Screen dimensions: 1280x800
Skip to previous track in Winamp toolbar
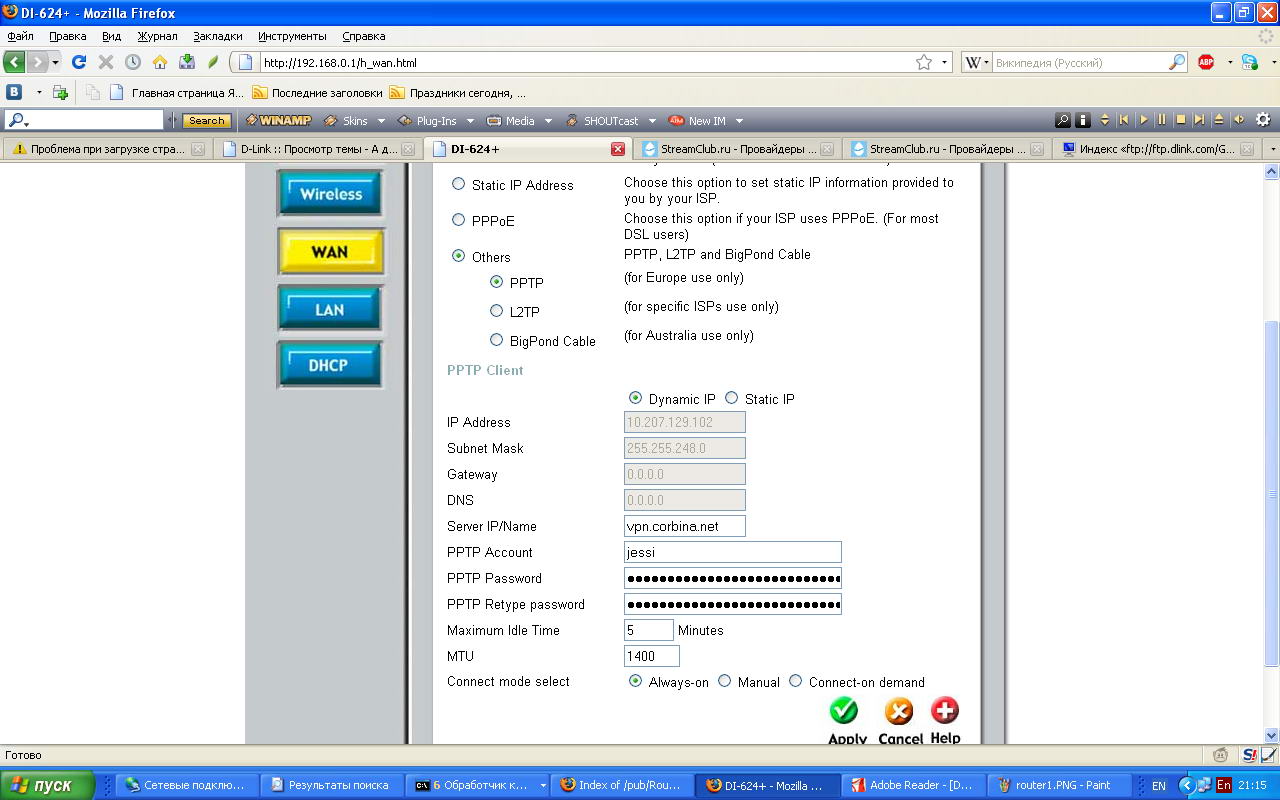pyautogui.click(x=1124, y=120)
